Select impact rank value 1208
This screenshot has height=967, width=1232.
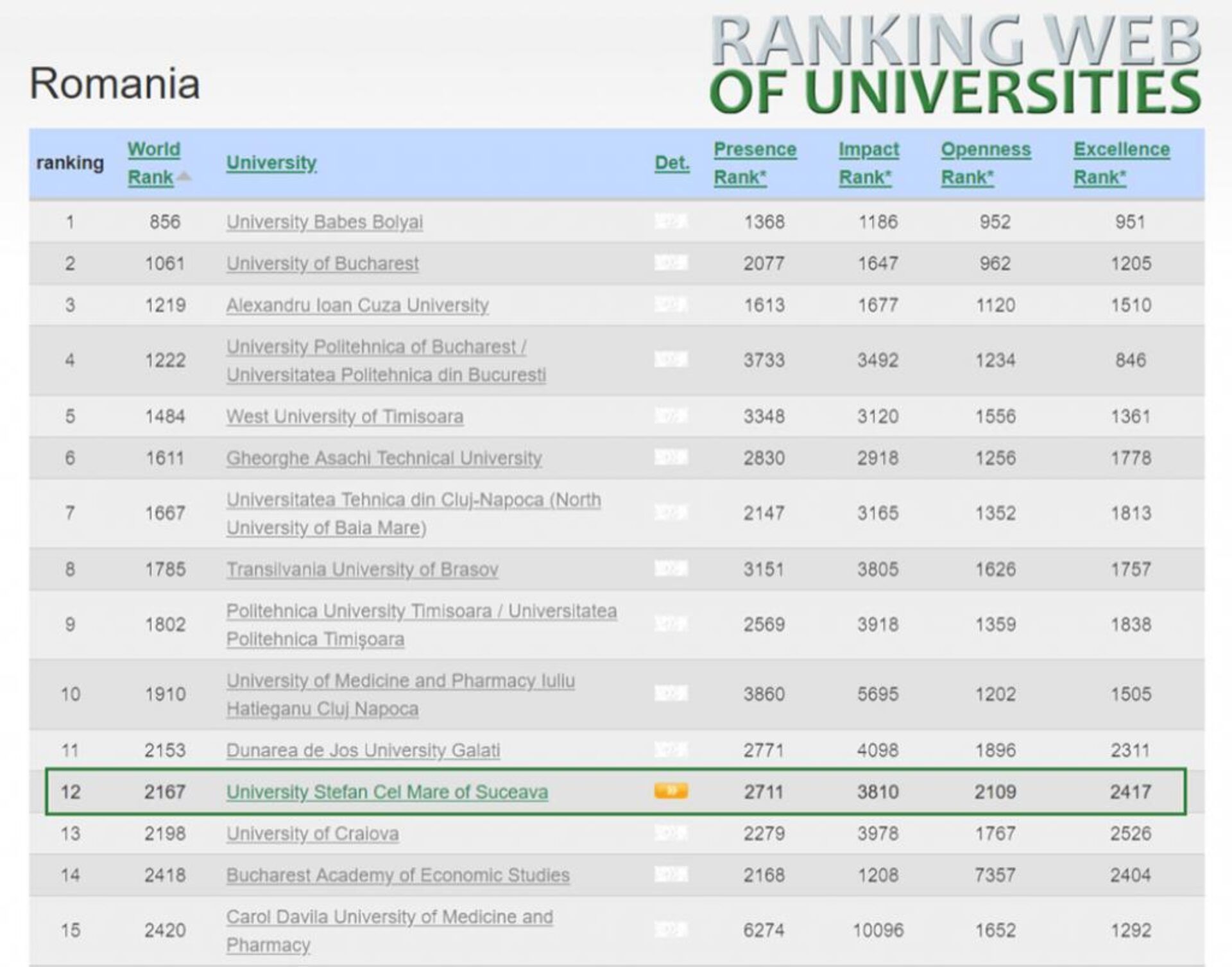(878, 875)
